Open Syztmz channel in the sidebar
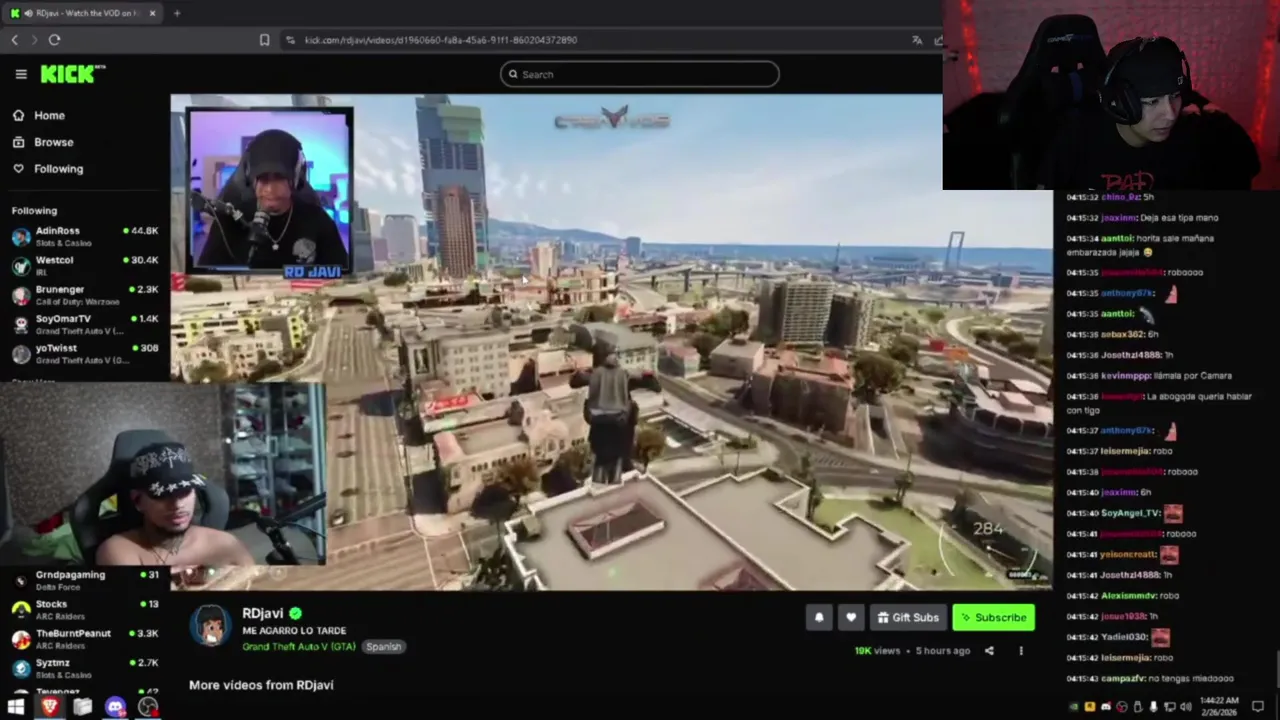This screenshot has height=720, width=1280. coord(85,667)
